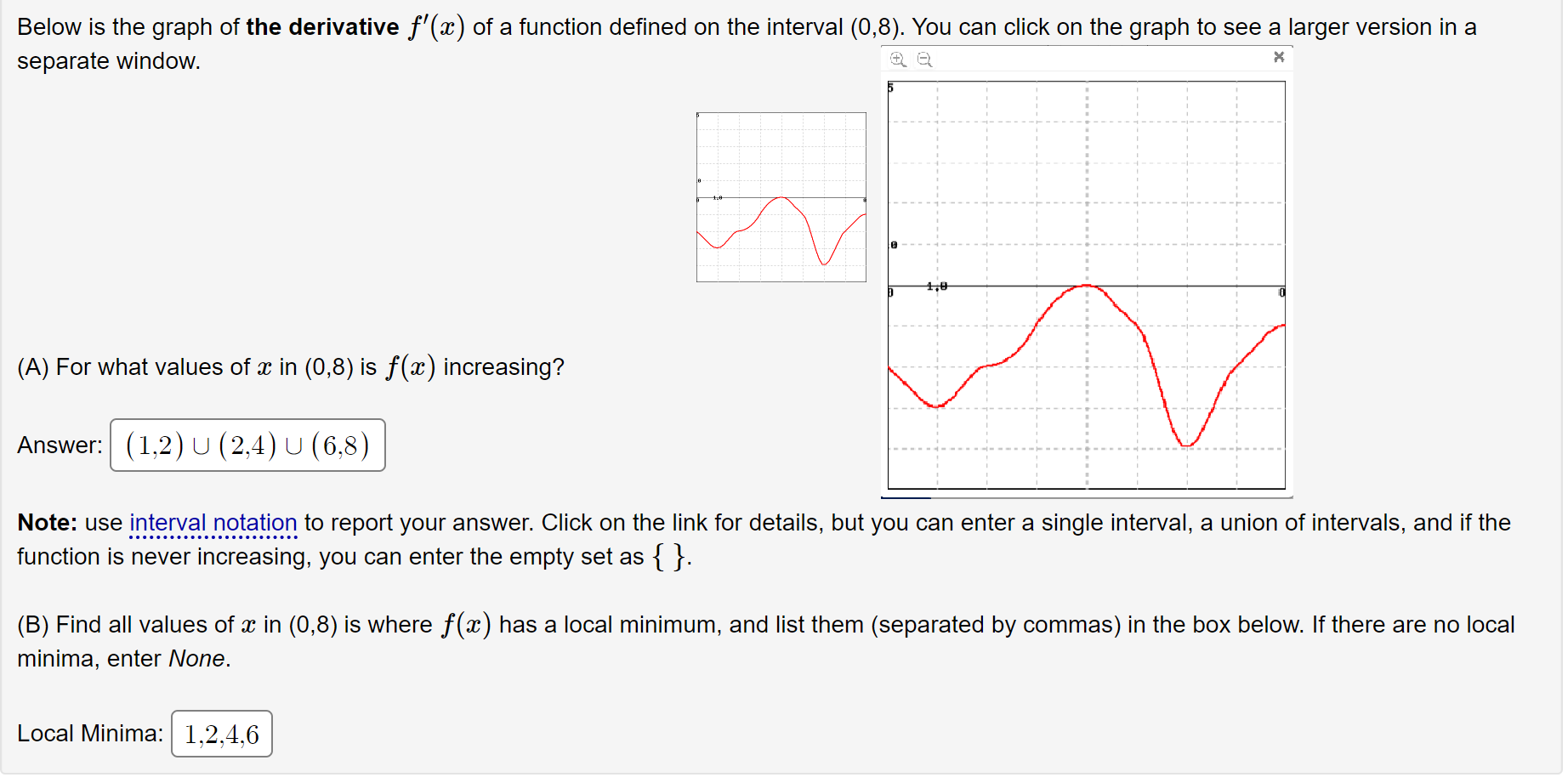Click inside the Answer interval input box
Screen dimensions: 1568x783
pyautogui.click(x=247, y=445)
